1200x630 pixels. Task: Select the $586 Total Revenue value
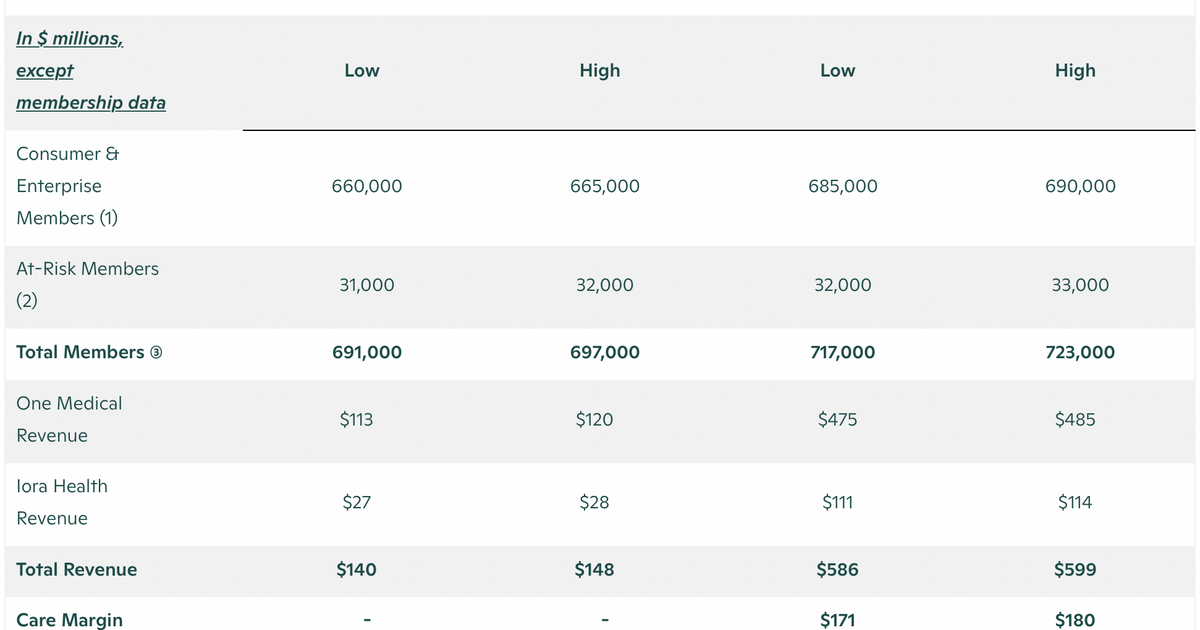point(837,570)
